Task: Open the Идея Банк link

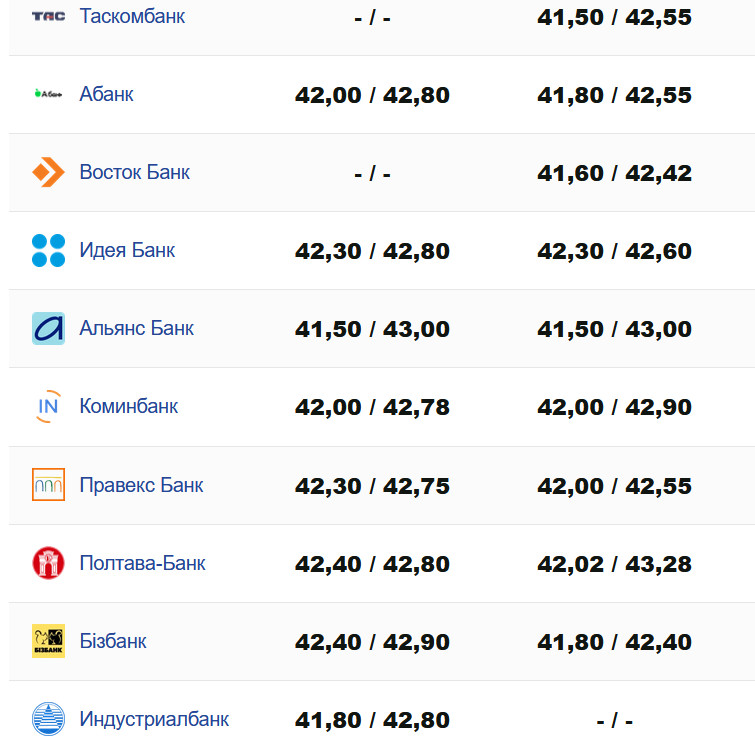Action: pos(127,250)
